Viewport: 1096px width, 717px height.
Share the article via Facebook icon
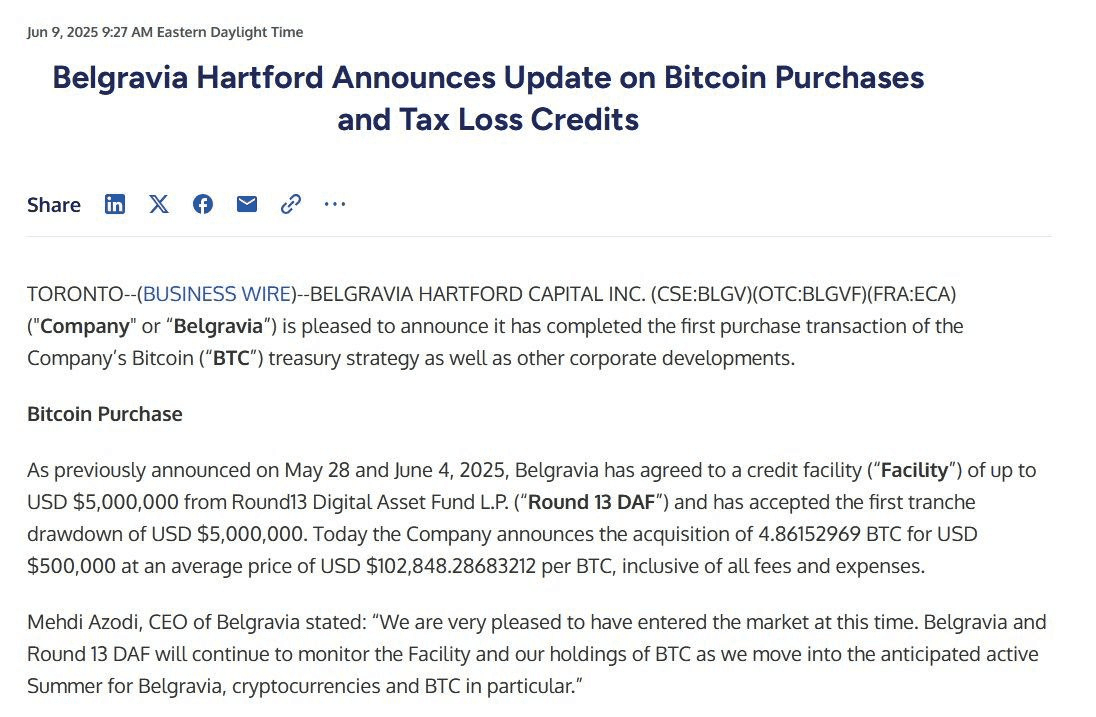(203, 204)
